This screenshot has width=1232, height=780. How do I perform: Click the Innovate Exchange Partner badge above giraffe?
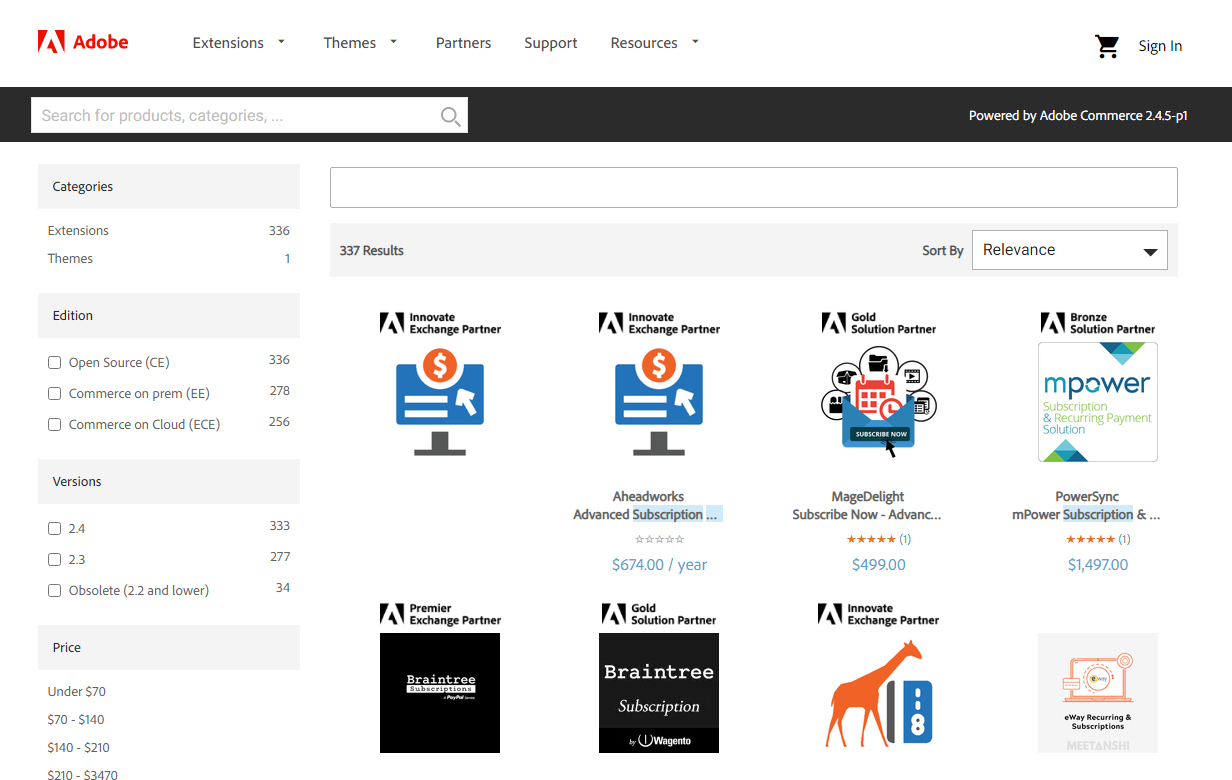pyautogui.click(x=878, y=614)
